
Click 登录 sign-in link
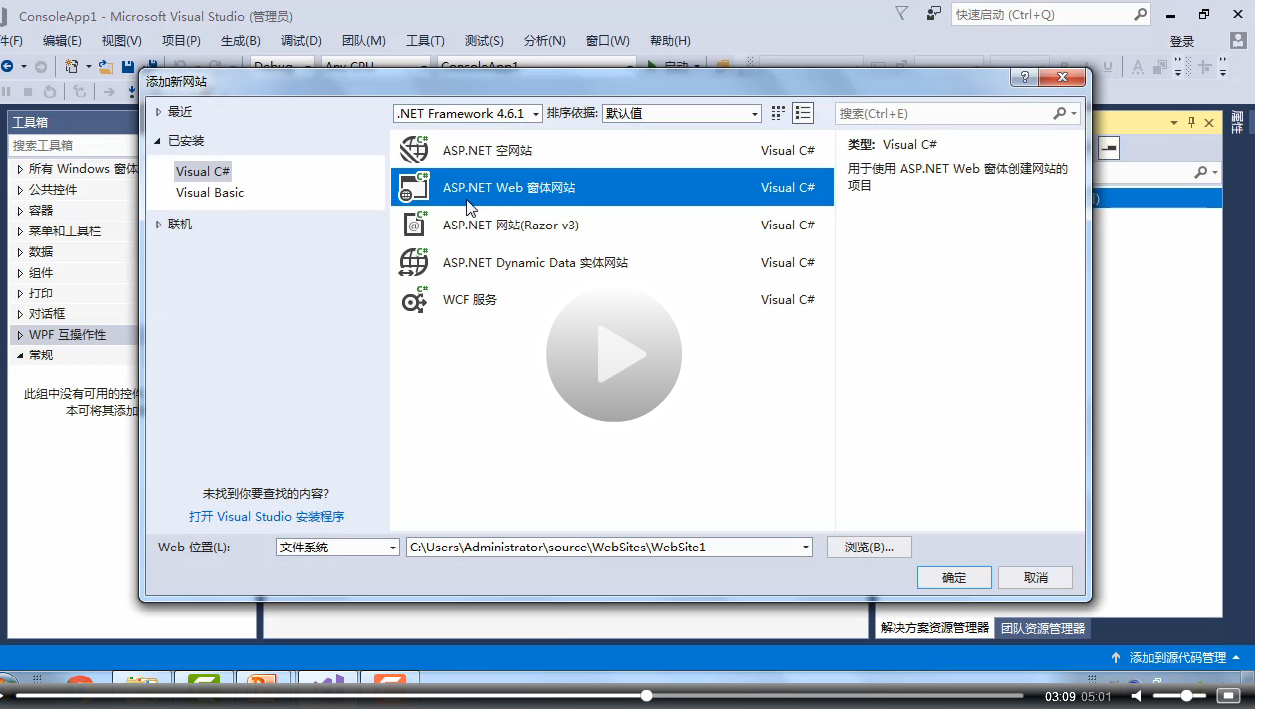click(x=1182, y=41)
